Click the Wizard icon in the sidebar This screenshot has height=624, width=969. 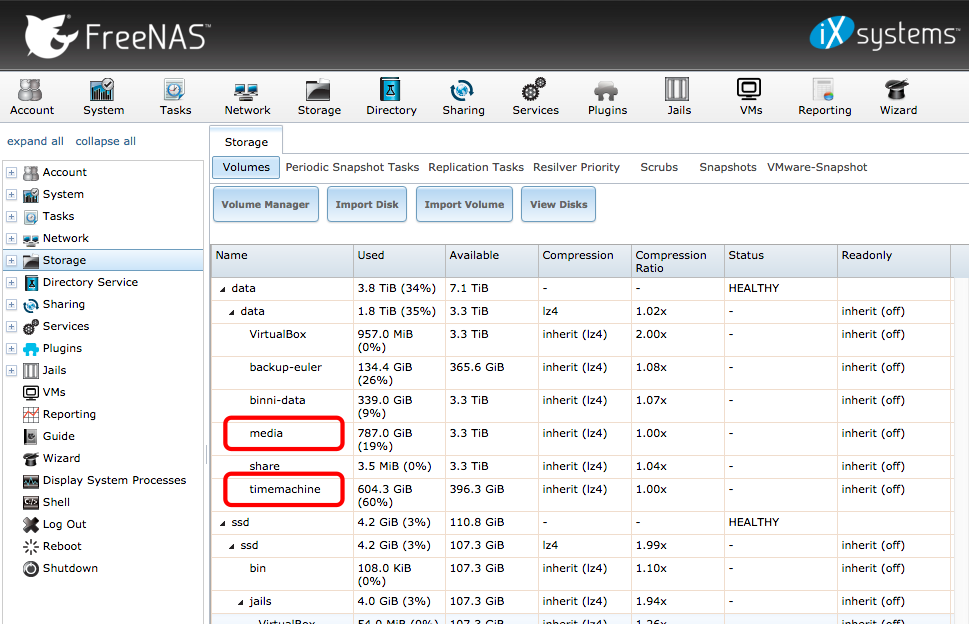pyautogui.click(x=30, y=458)
